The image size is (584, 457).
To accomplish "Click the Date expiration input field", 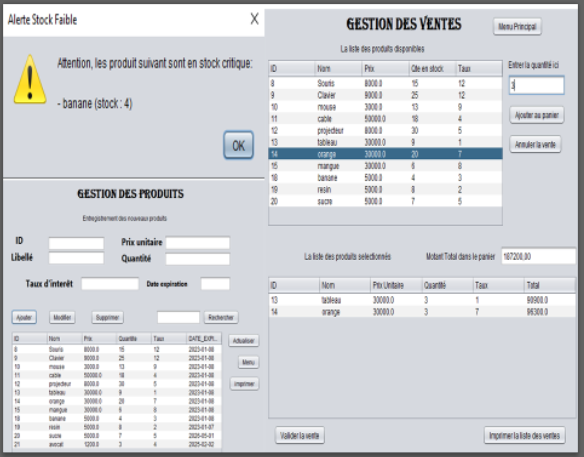I will 215,284.
